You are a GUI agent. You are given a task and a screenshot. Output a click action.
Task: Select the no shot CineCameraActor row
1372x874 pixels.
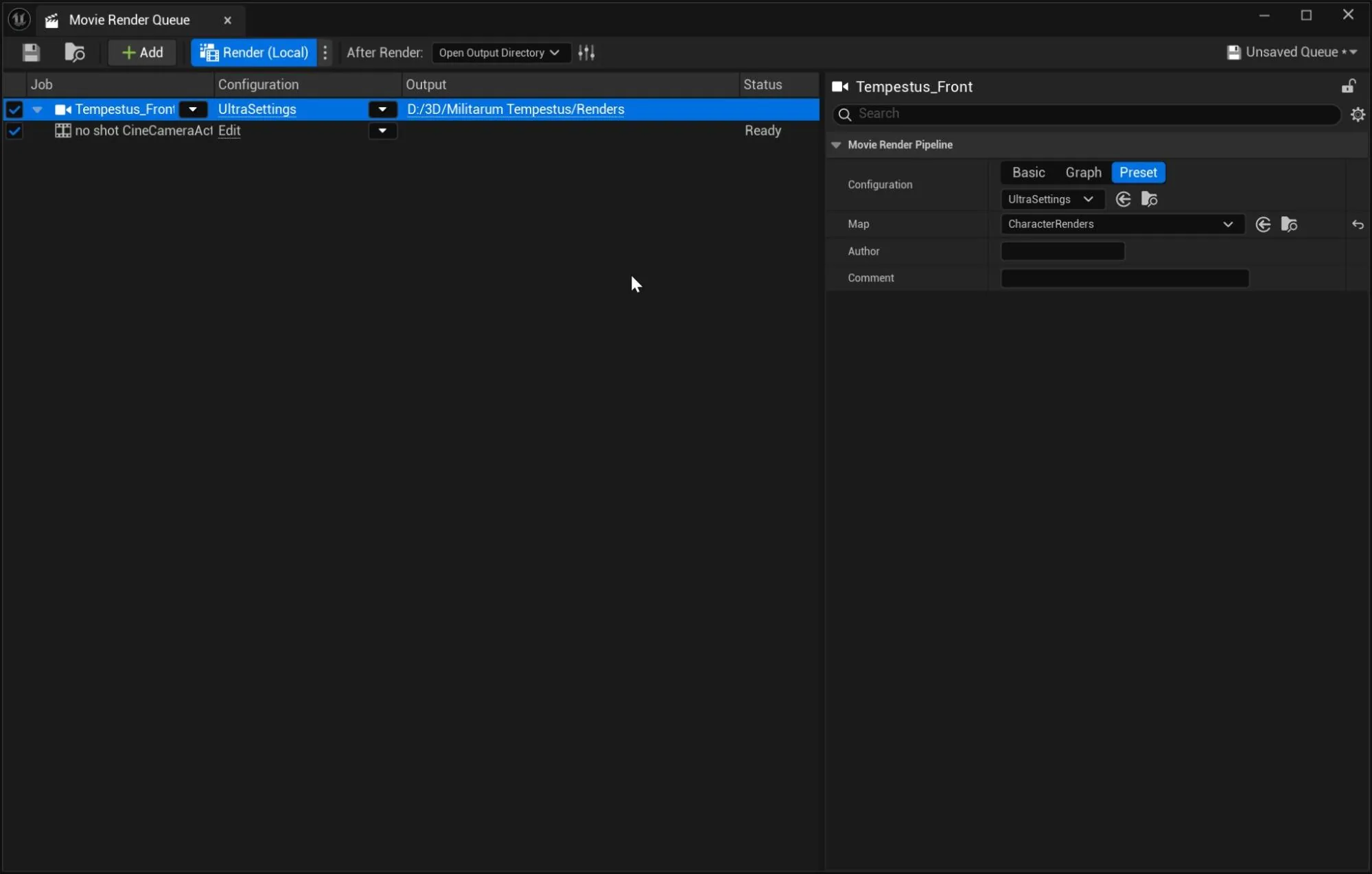[x=412, y=130]
